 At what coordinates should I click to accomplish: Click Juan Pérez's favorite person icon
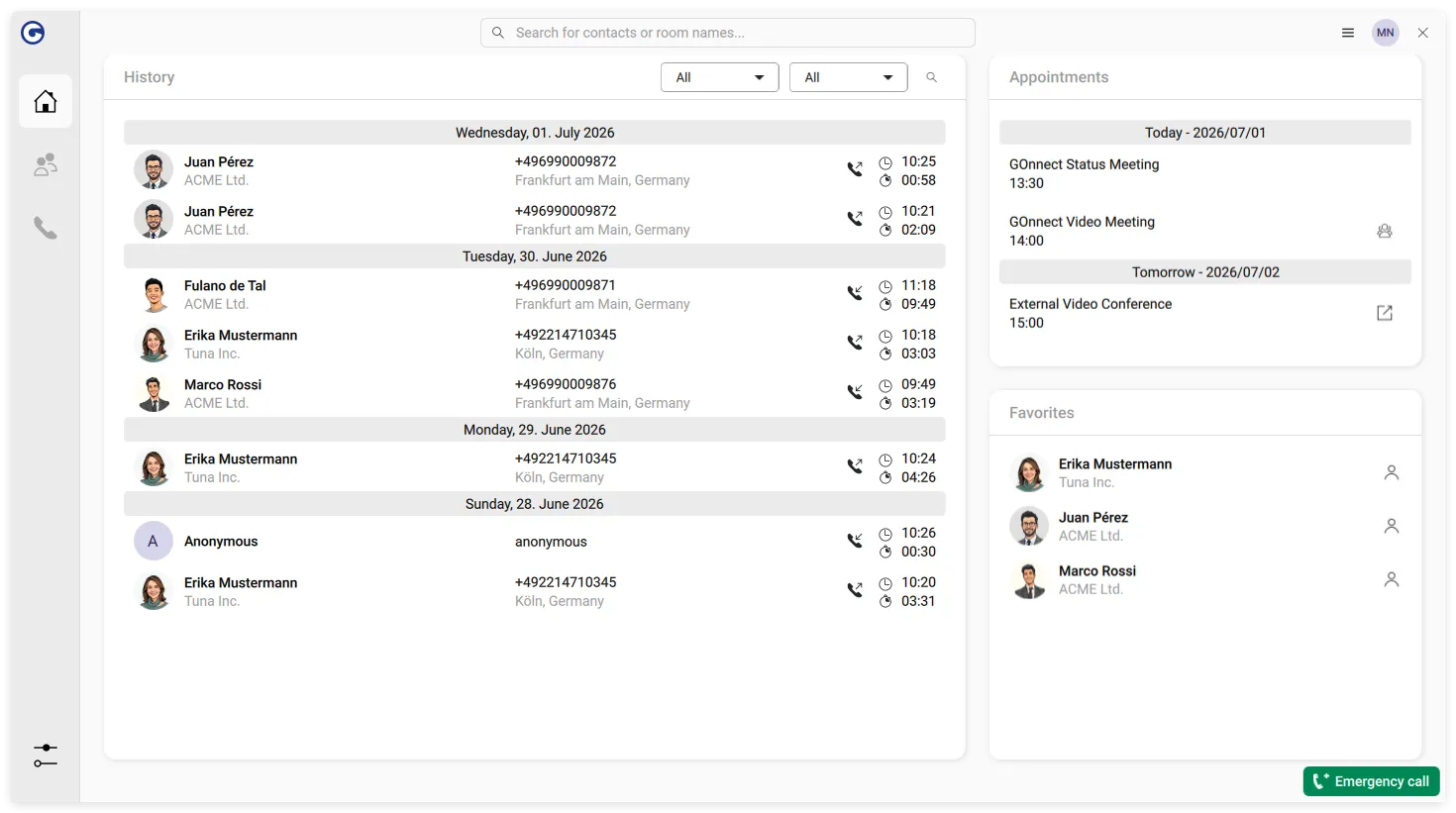click(x=1392, y=526)
